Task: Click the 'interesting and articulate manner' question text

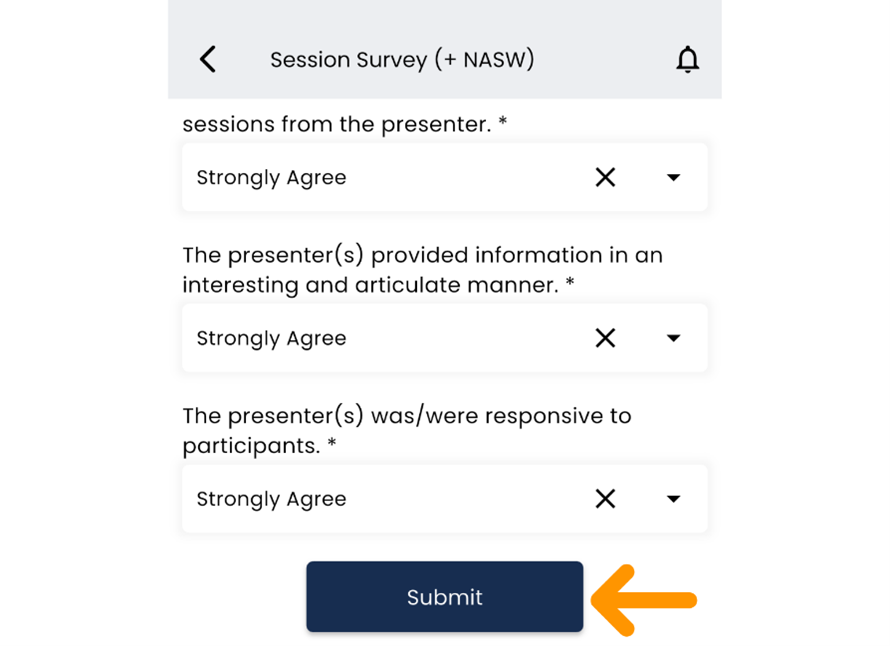Action: [x=422, y=270]
